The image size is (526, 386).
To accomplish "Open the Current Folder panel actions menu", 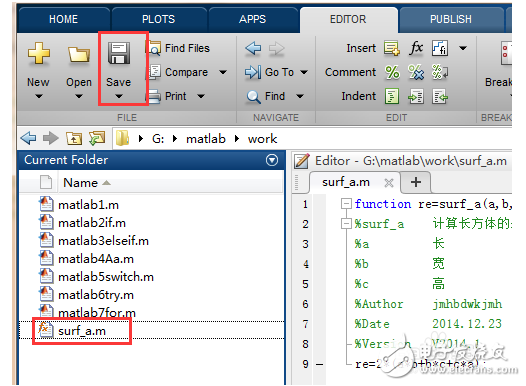I will click(x=272, y=160).
